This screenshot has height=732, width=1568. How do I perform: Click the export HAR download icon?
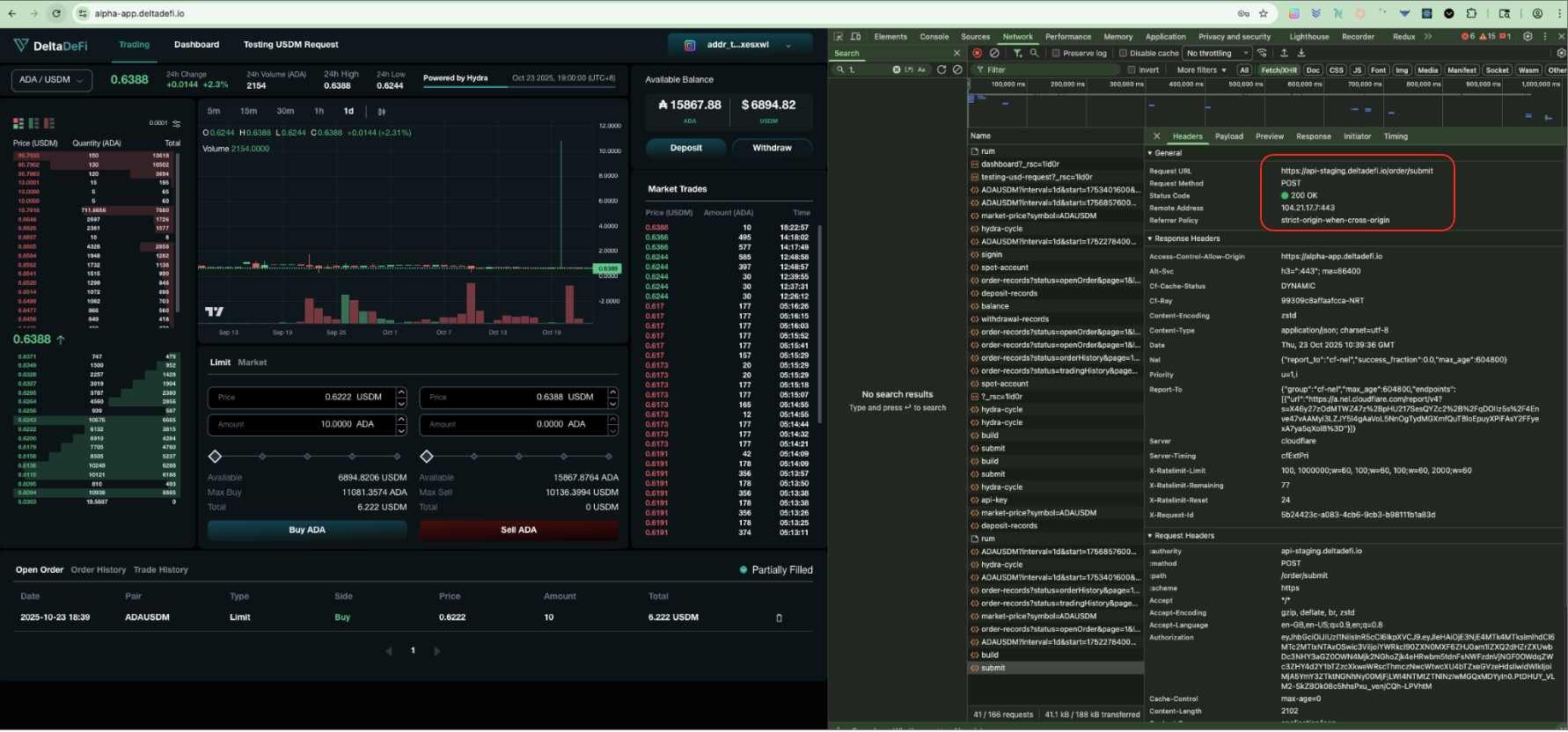pyautogui.click(x=1301, y=53)
